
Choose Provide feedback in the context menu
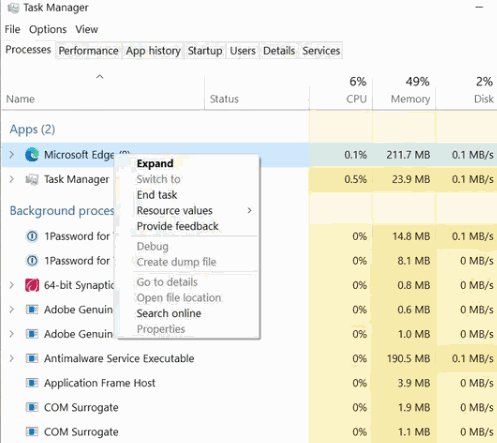tap(178, 226)
